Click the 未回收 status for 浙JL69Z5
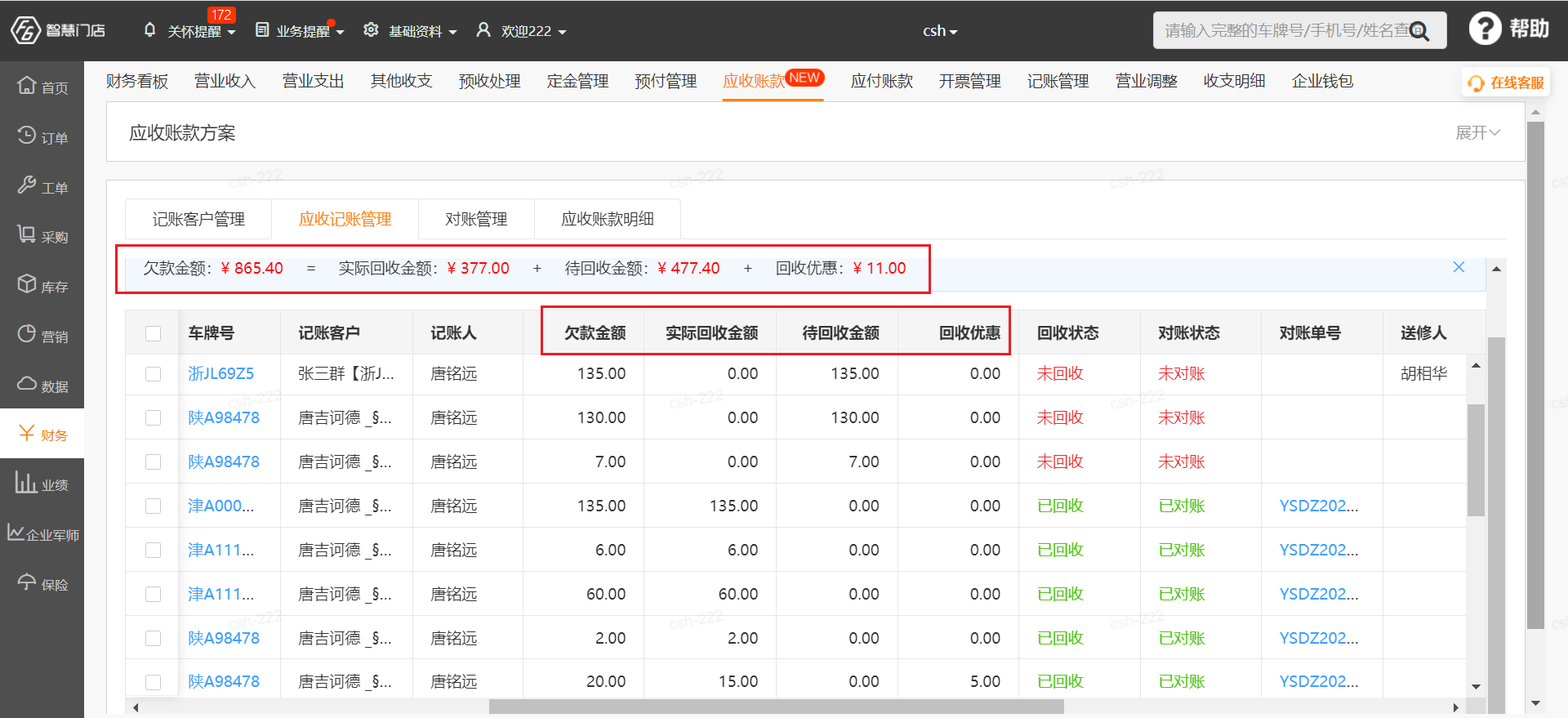 [1060, 373]
